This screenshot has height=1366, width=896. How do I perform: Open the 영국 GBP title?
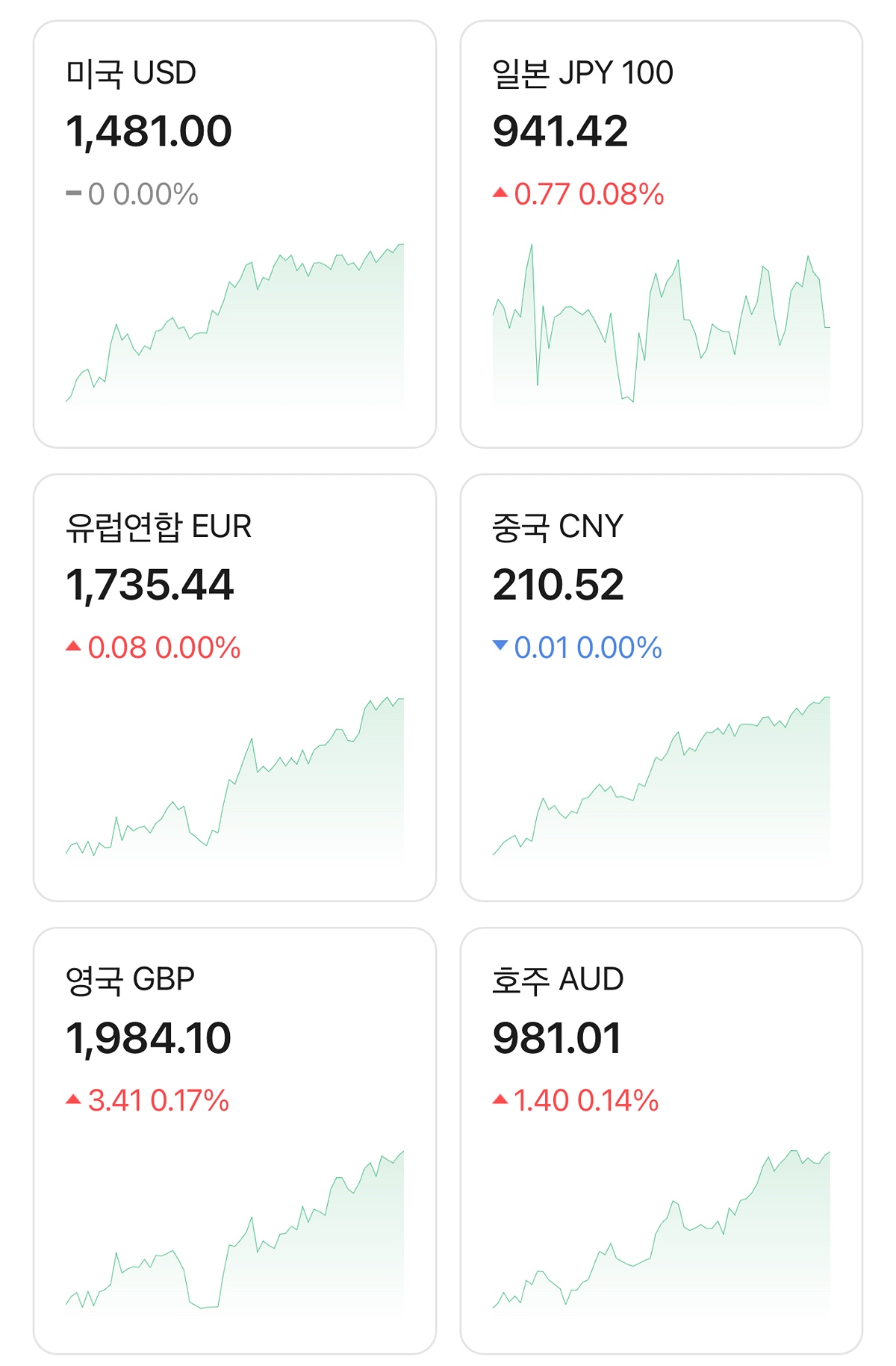tap(130, 979)
